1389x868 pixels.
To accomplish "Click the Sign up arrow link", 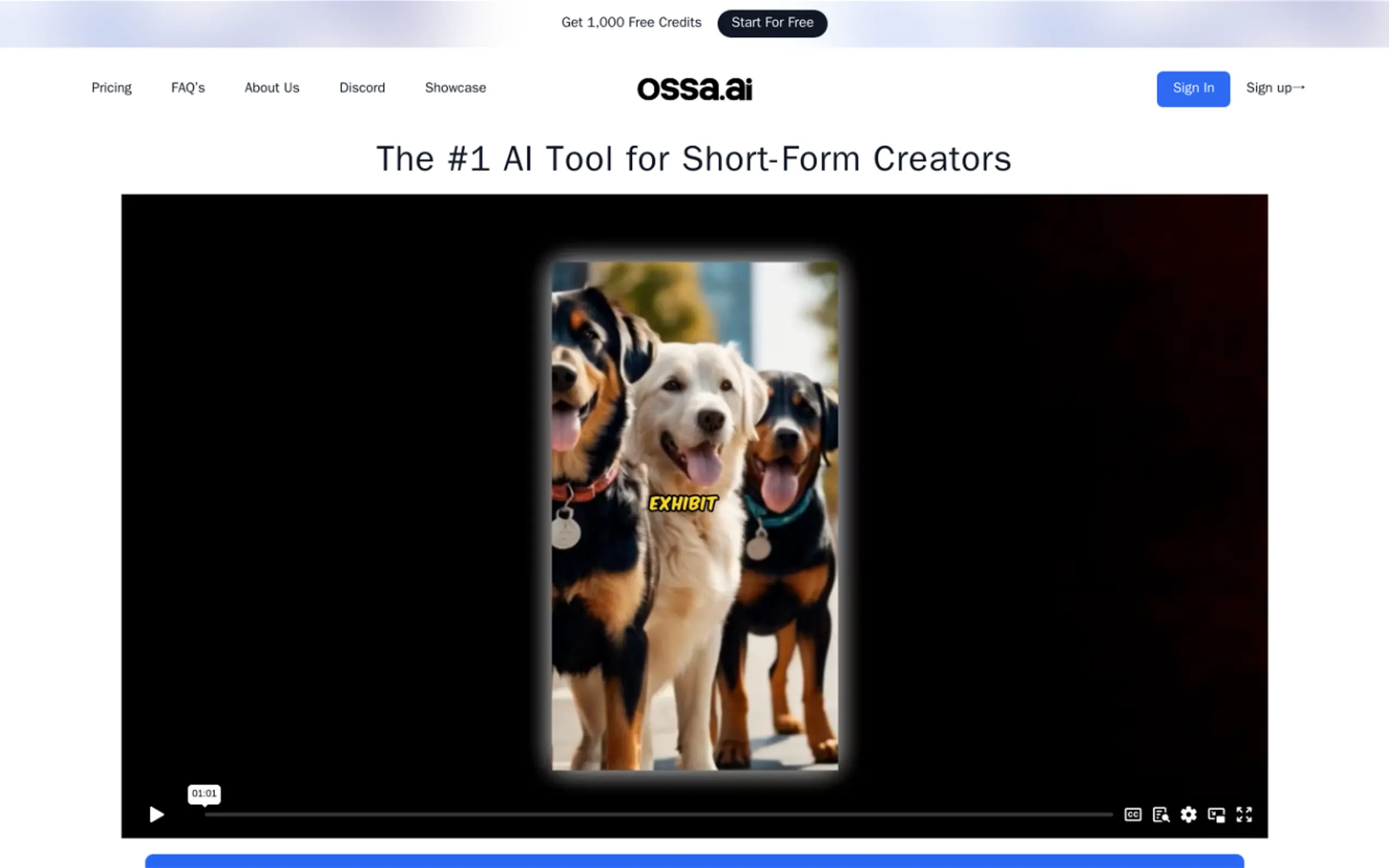I will pos(1275,88).
